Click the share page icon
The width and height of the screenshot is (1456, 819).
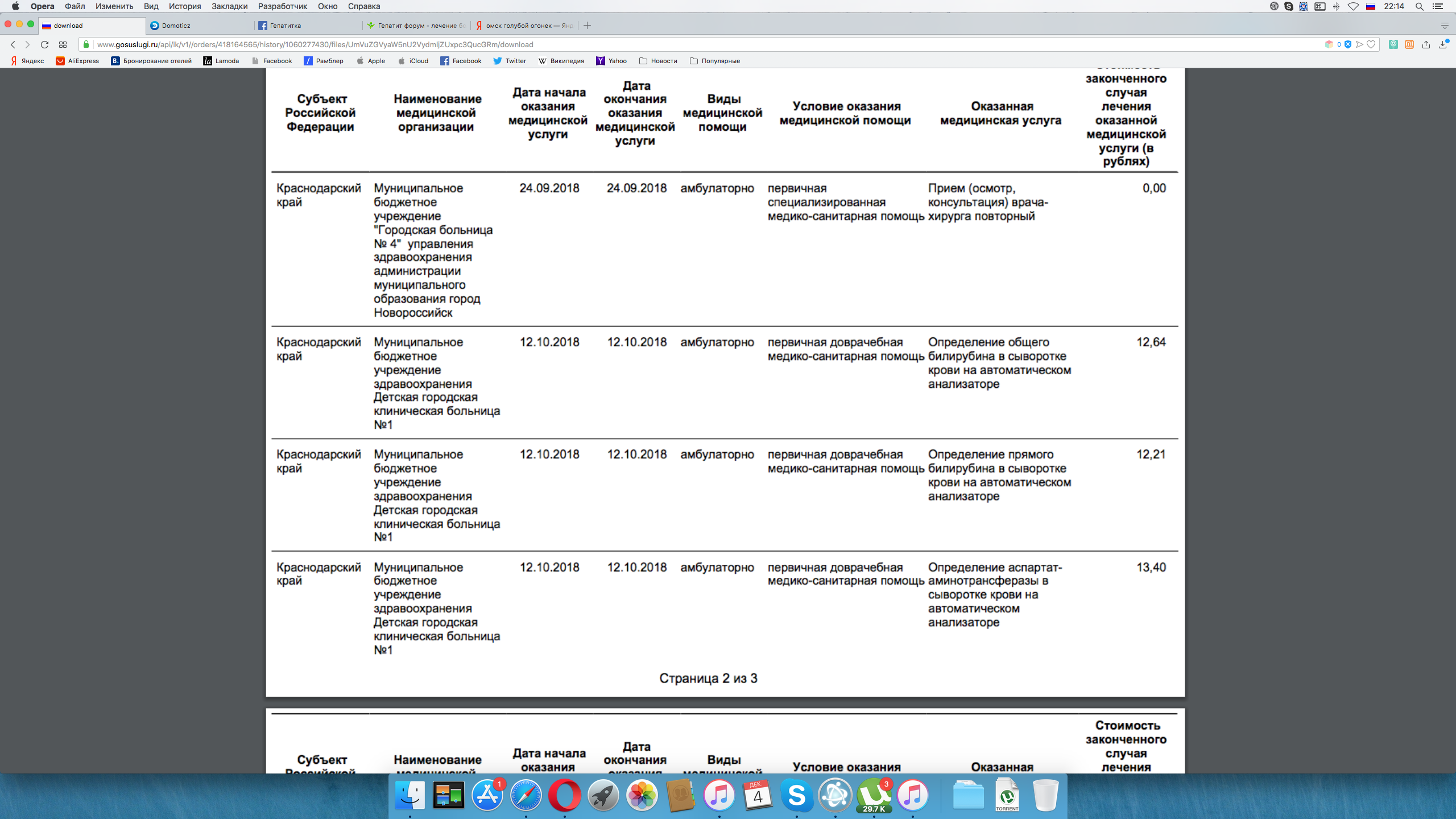1426,44
